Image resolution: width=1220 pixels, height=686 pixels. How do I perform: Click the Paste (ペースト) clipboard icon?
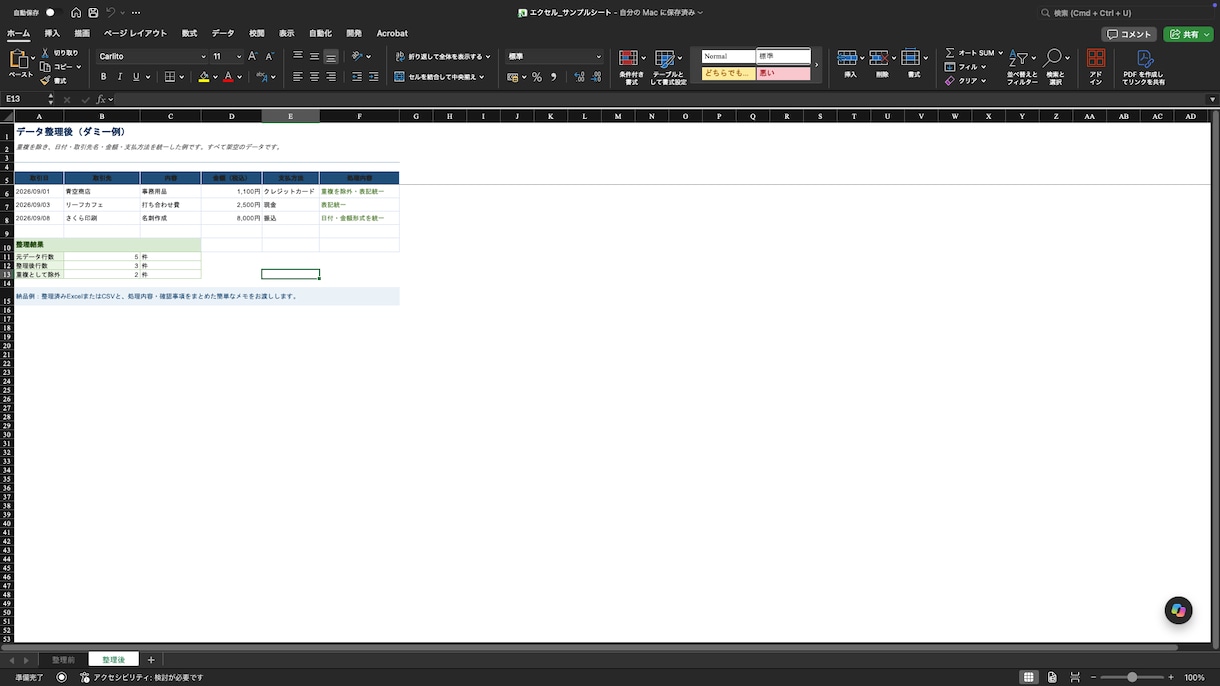click(x=20, y=60)
